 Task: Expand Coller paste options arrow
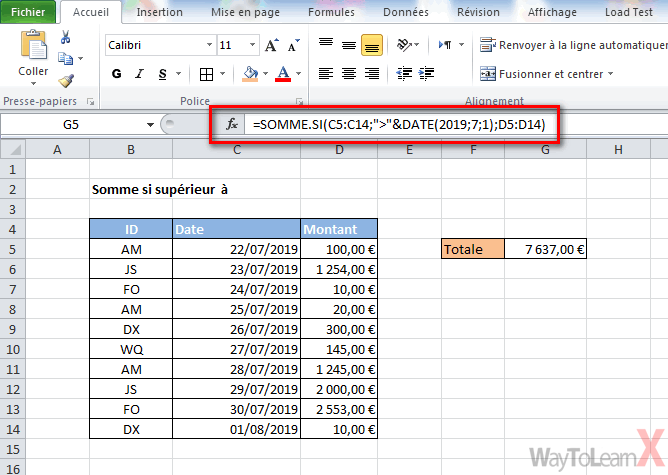[x=33, y=83]
